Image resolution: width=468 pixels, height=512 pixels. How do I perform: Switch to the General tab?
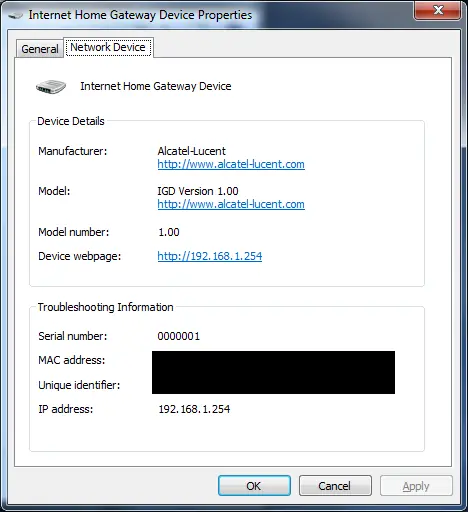tap(40, 49)
